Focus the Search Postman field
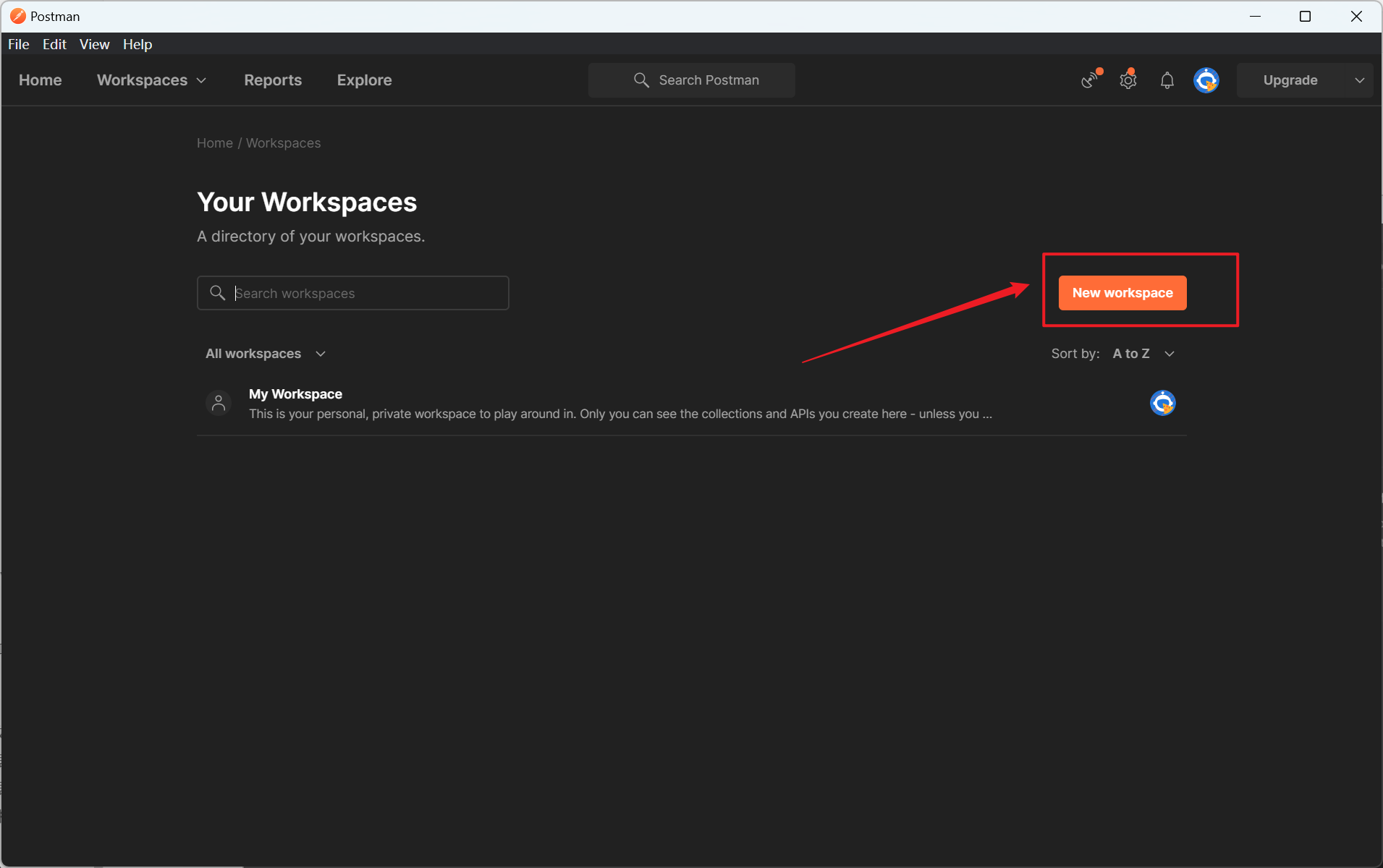Viewport: 1383px width, 868px height. 692,80
